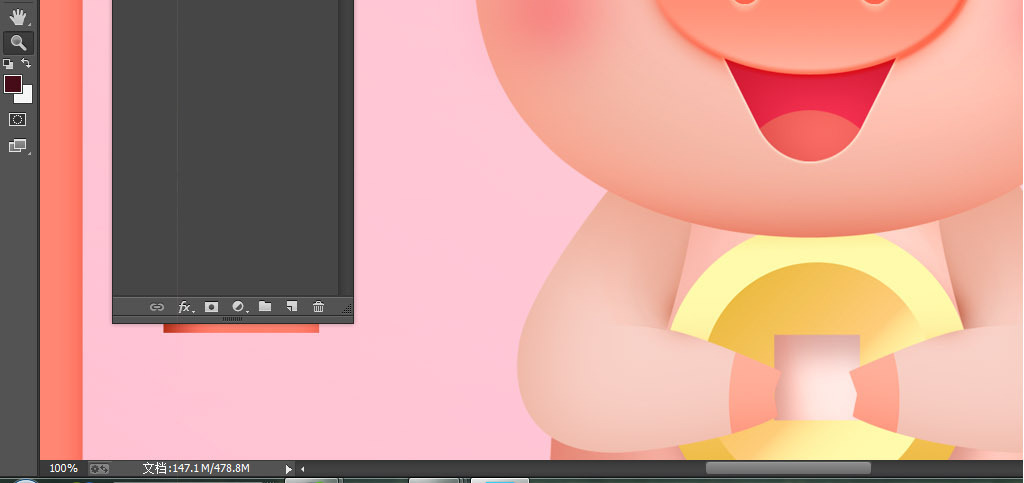
Task: Click the horizontal scrollbar left arrow
Action: coord(303,468)
